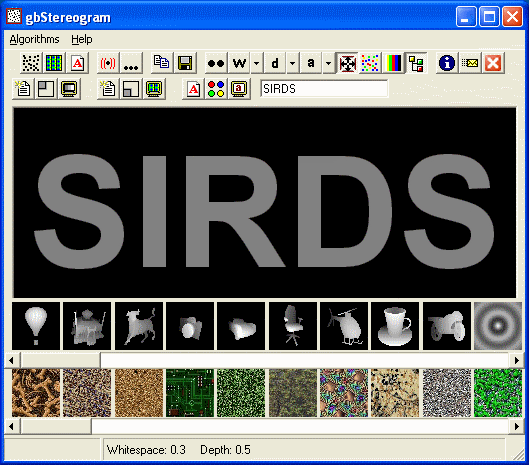Viewport: 529px width, 465px height.
Task: Click the depth map thumbnails scrollbar right arrow
Action: pyautogui.click(x=517, y=360)
